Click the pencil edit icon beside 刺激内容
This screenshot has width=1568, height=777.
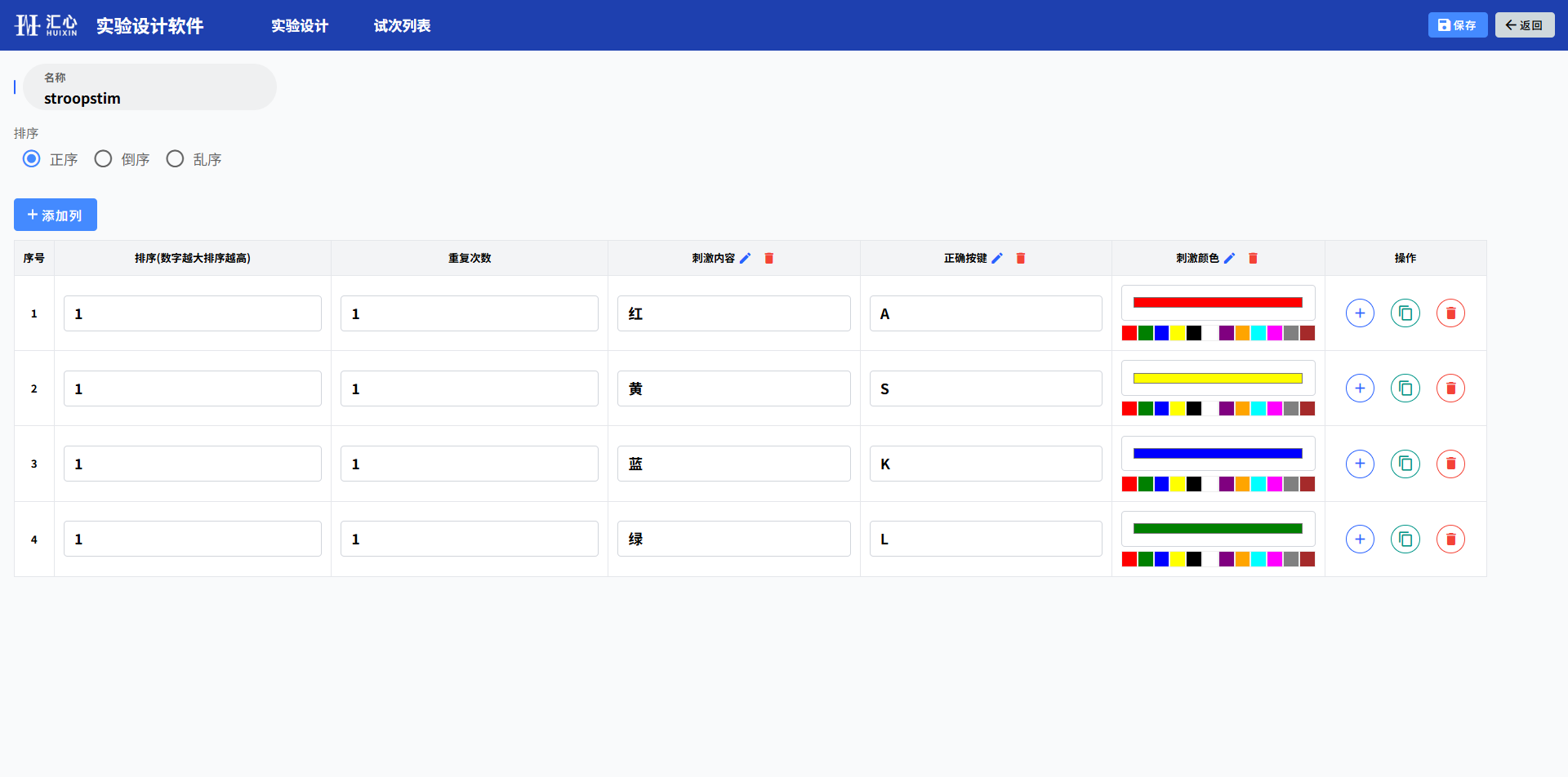coord(745,258)
